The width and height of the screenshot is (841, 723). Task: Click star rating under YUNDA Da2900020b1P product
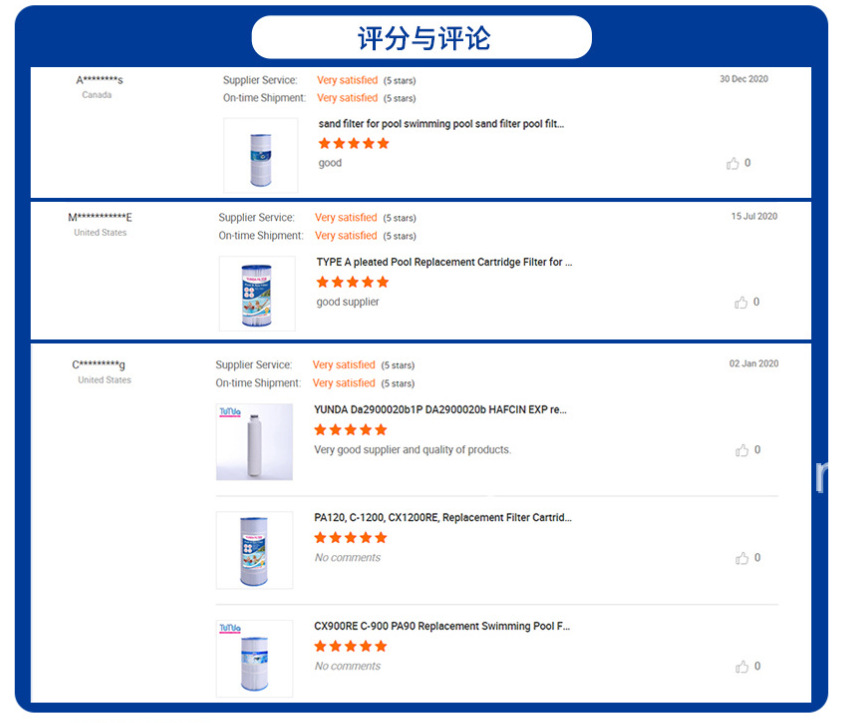[350, 429]
